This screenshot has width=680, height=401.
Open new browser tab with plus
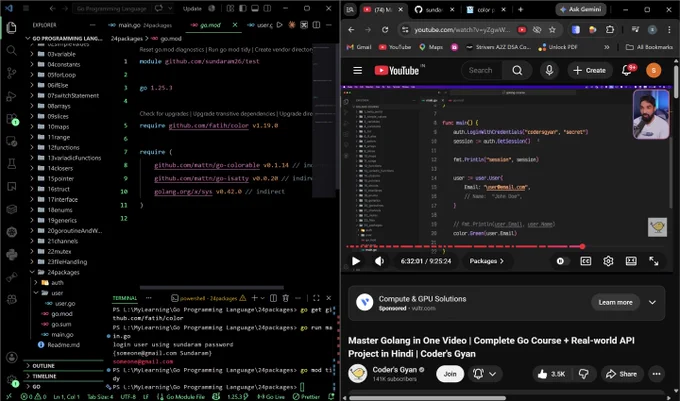(520, 10)
